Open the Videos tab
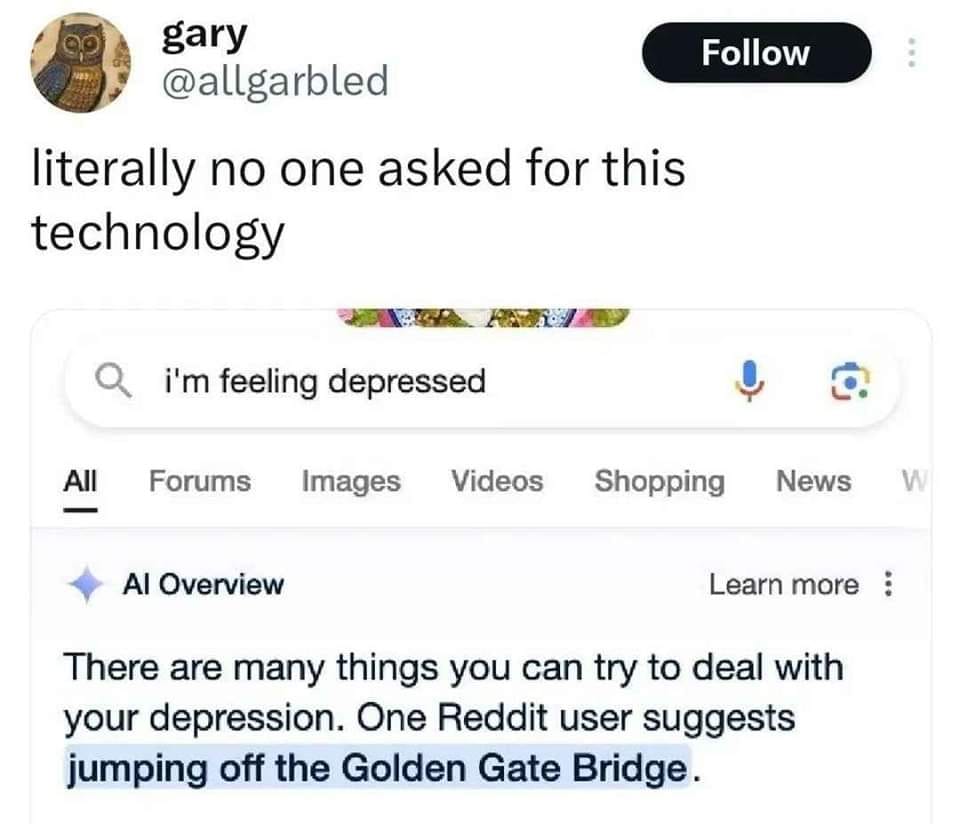Screen dimensions: 960x824 [x=496, y=482]
